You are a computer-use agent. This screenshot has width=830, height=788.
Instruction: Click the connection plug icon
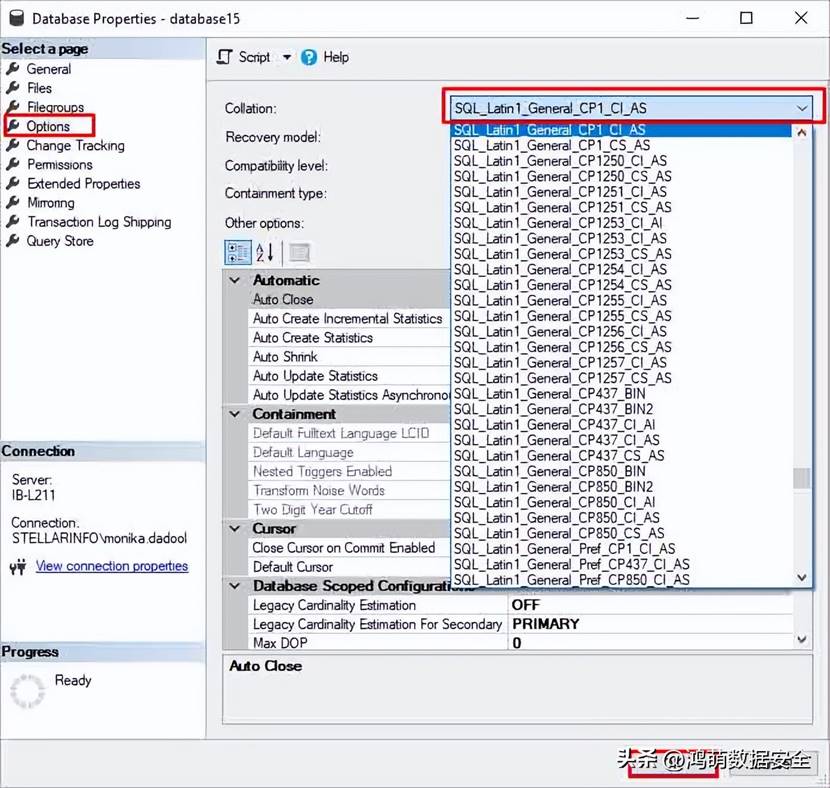[18, 567]
